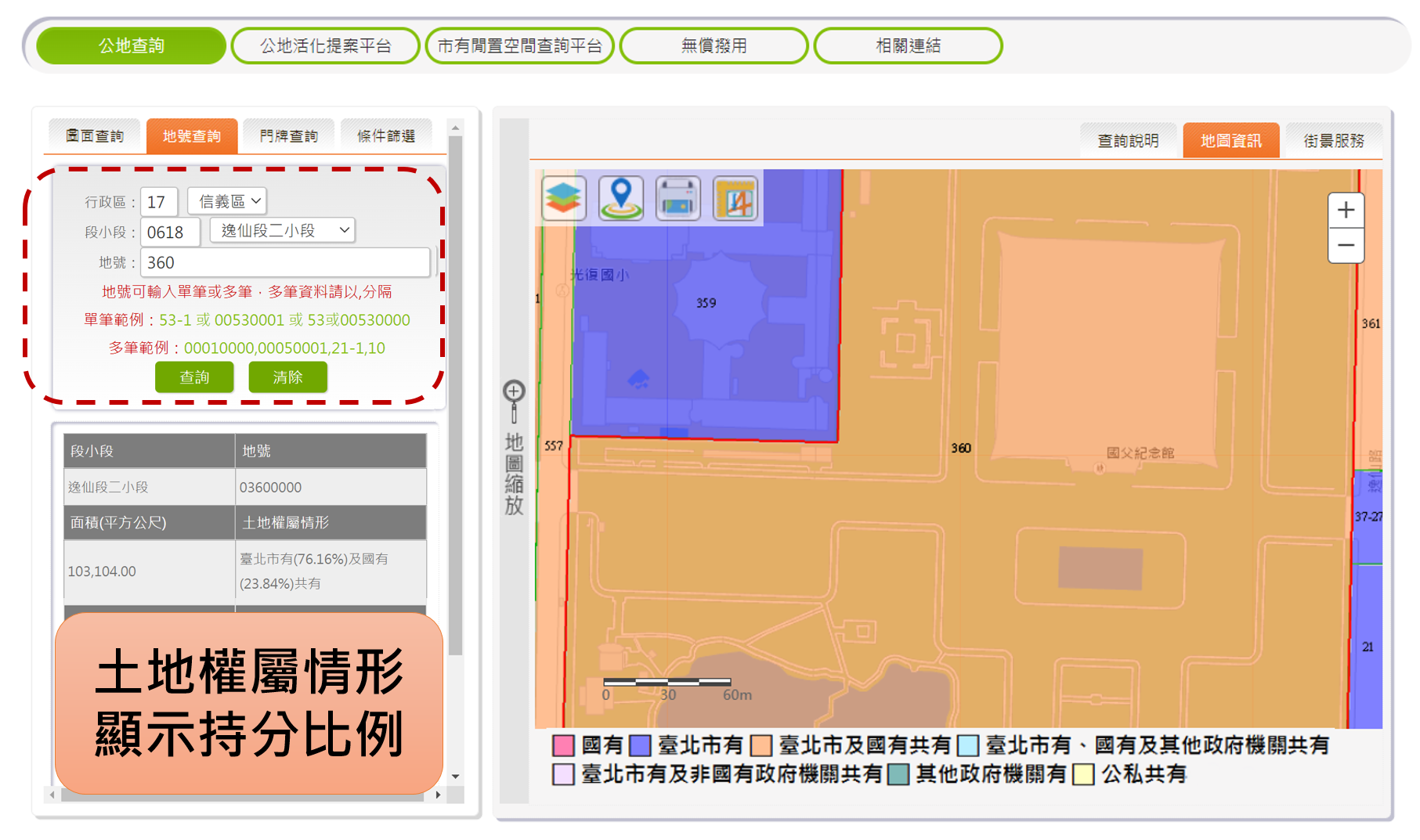The image size is (1420, 840).
Task: Switch to the 街景服務 tab
Action: [x=1333, y=140]
